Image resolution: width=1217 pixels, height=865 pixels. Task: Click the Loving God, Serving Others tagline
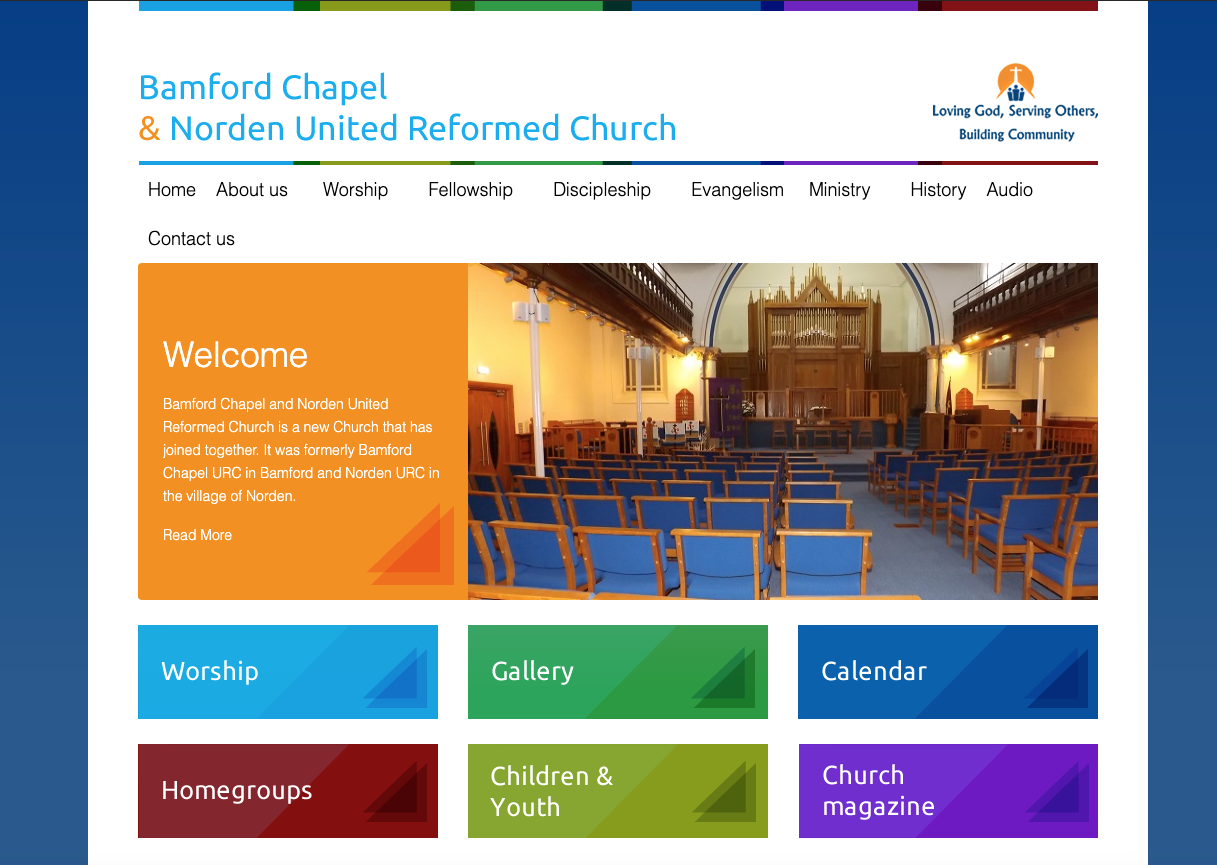[x=1015, y=122]
